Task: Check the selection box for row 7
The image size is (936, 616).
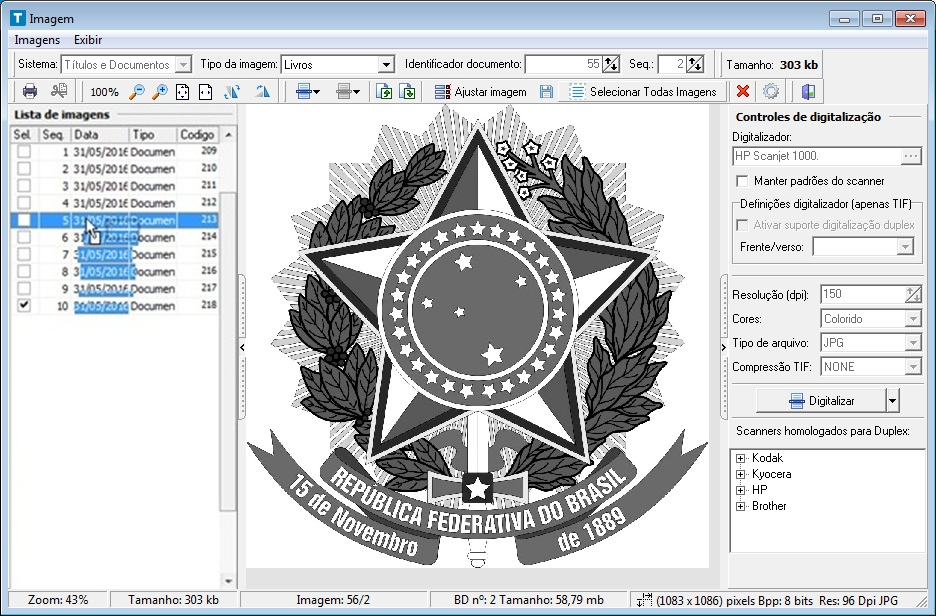Action: coord(23,254)
